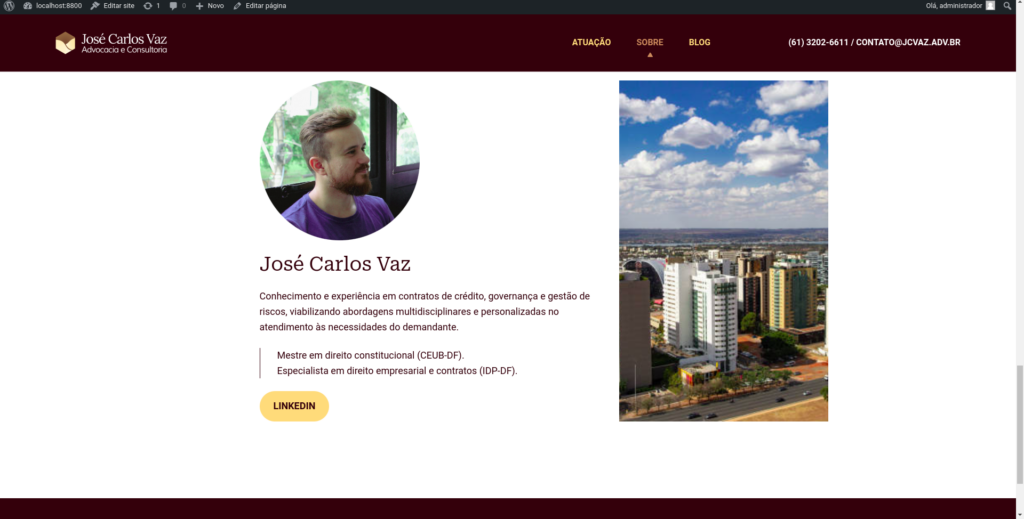Open the comments bubble icon
1024x519 pixels.
point(173,6)
